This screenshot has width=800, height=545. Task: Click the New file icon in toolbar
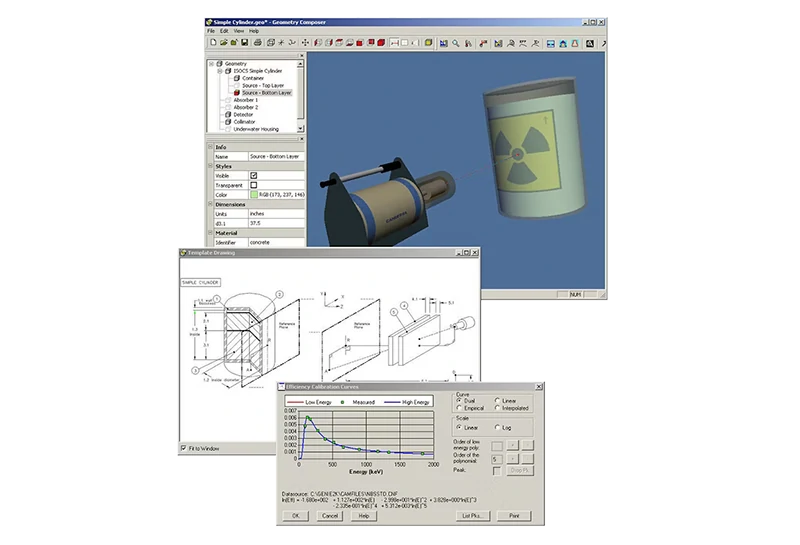[x=213, y=43]
